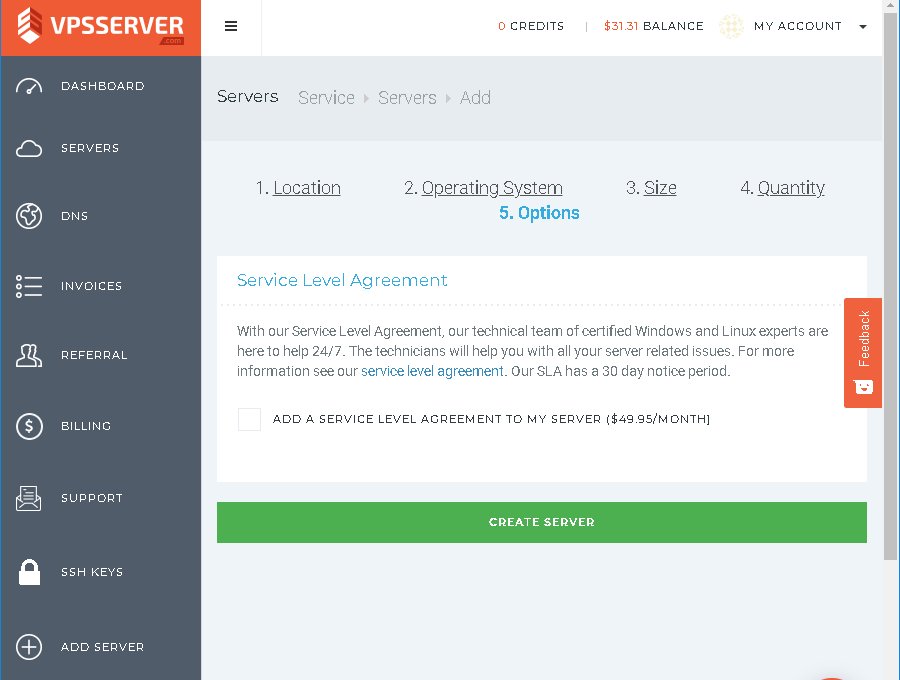Click the VPSServer logo
This screenshot has width=900, height=680.
(x=100, y=26)
